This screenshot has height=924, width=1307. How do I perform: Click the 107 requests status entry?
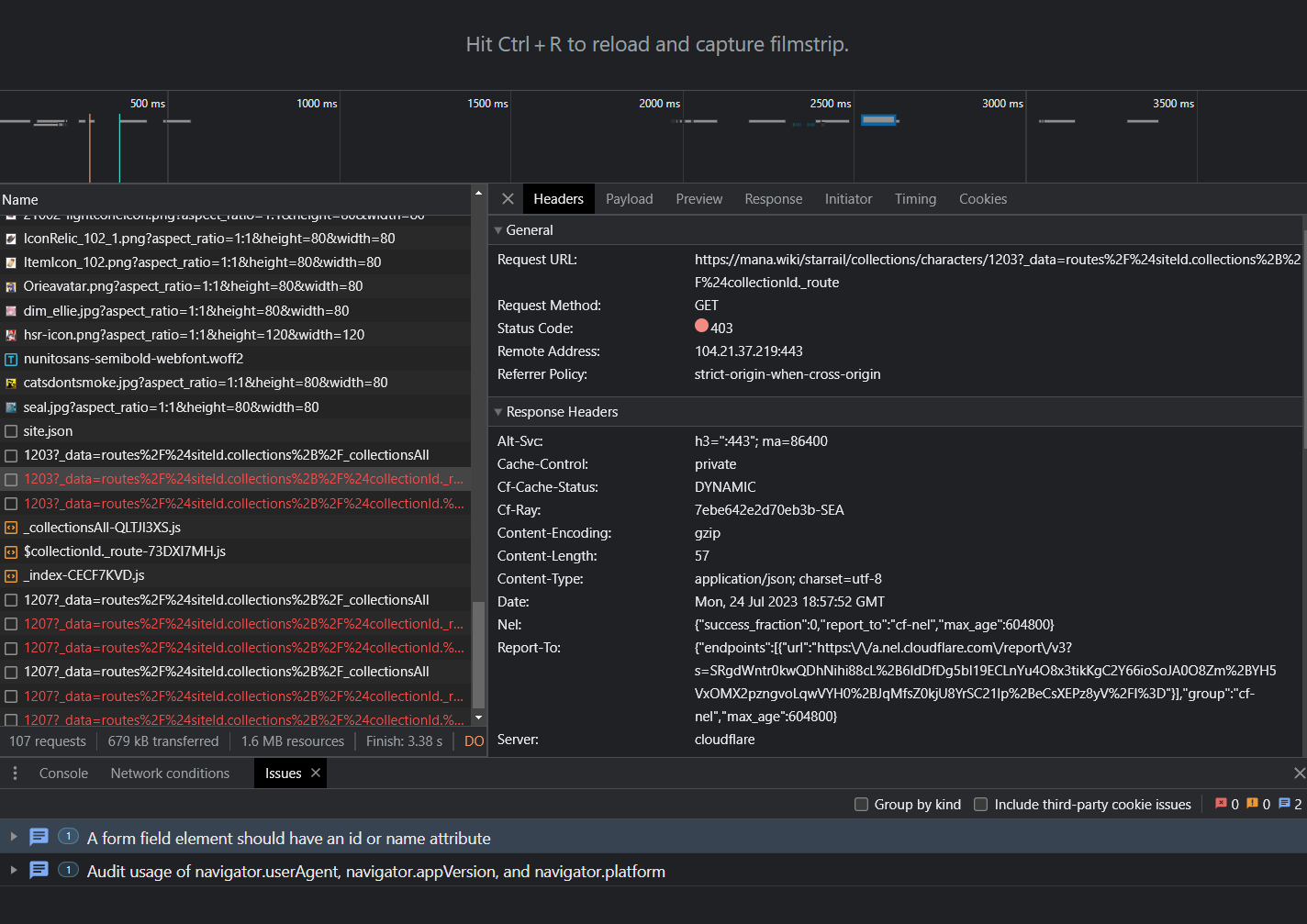pos(48,741)
